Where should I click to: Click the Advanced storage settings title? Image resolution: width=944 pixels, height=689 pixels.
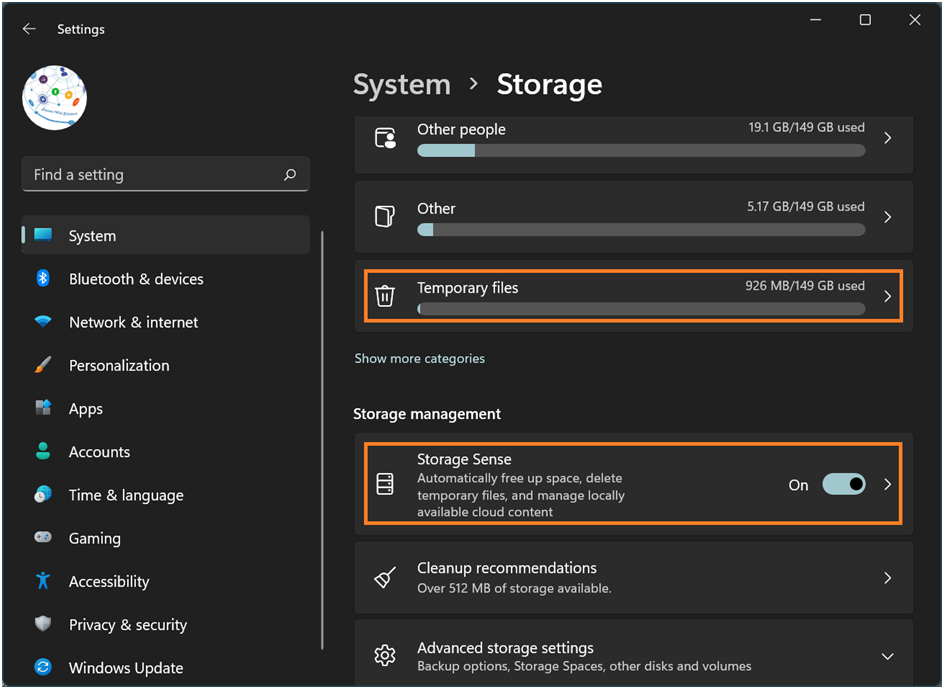[506, 647]
